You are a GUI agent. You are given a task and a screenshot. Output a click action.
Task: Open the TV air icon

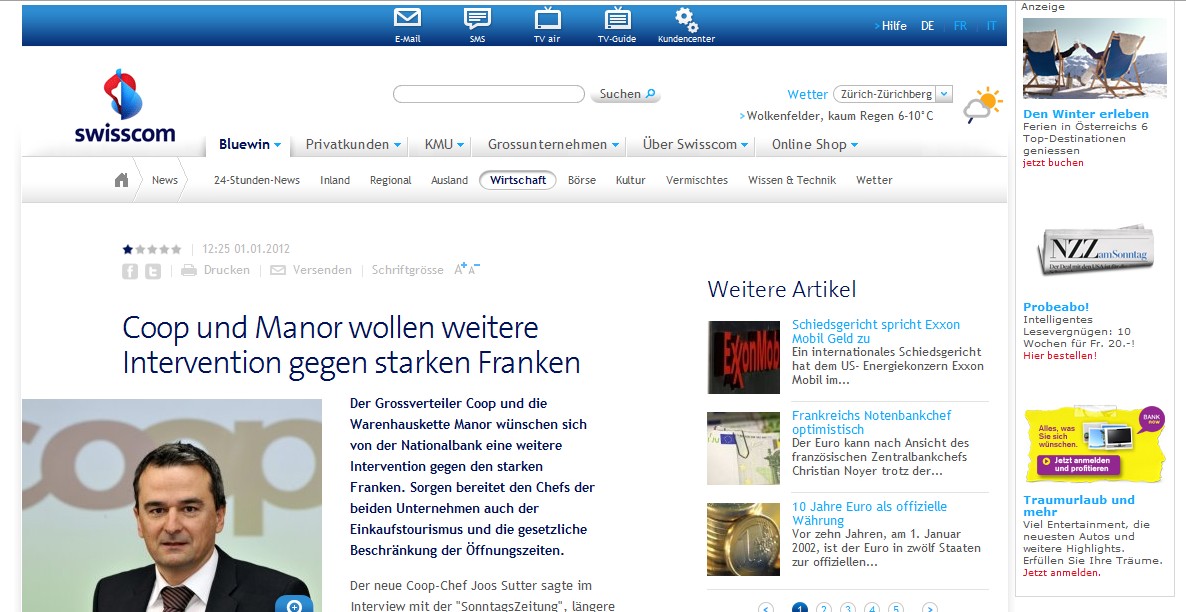548,18
